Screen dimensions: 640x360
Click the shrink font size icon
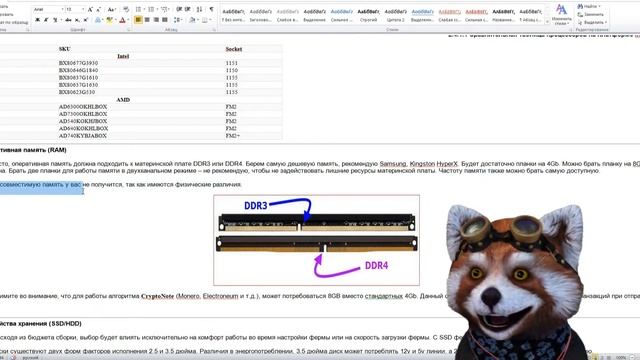coord(98,9)
